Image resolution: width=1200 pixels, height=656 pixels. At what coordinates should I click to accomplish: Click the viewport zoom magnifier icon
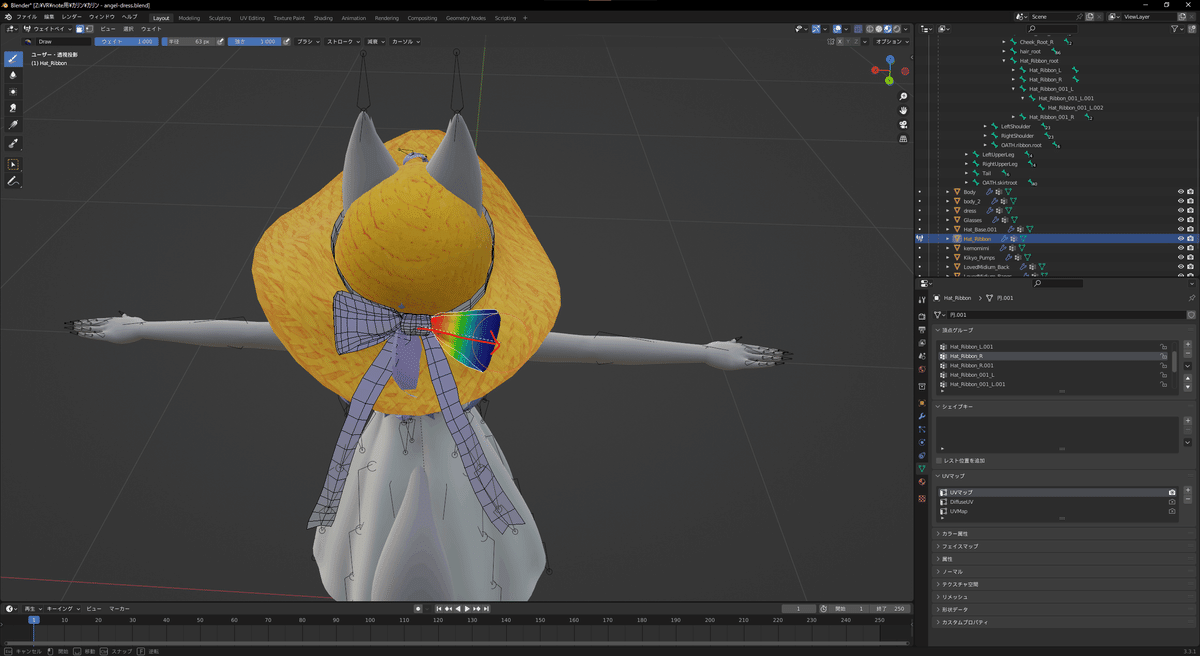(903, 97)
